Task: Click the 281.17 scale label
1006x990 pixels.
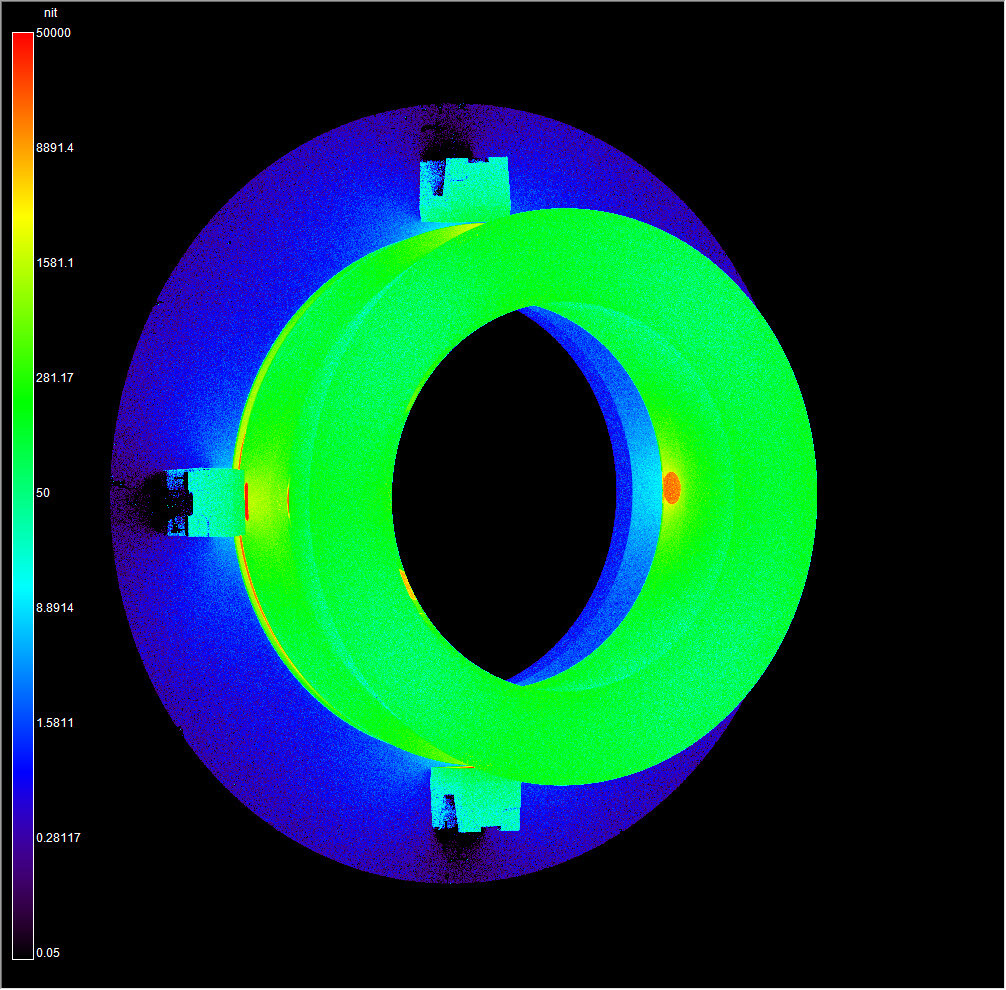Action: 55,378
